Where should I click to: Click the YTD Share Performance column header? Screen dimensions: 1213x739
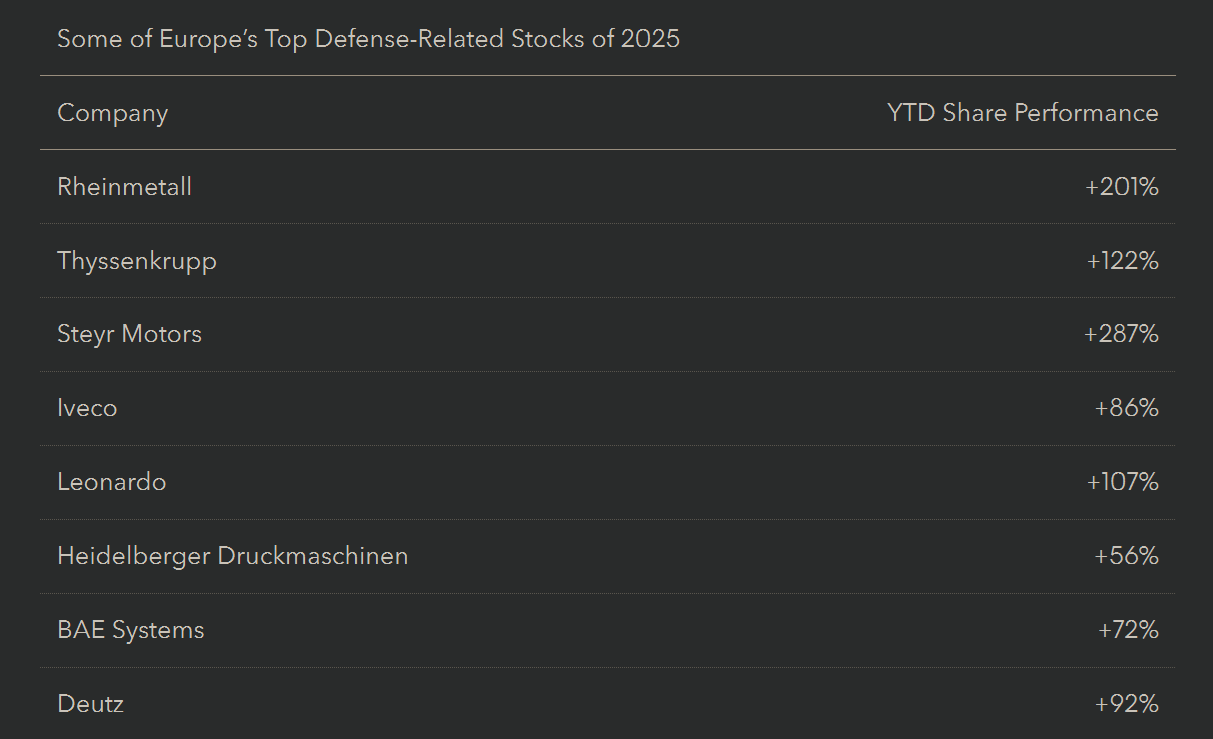click(1022, 113)
